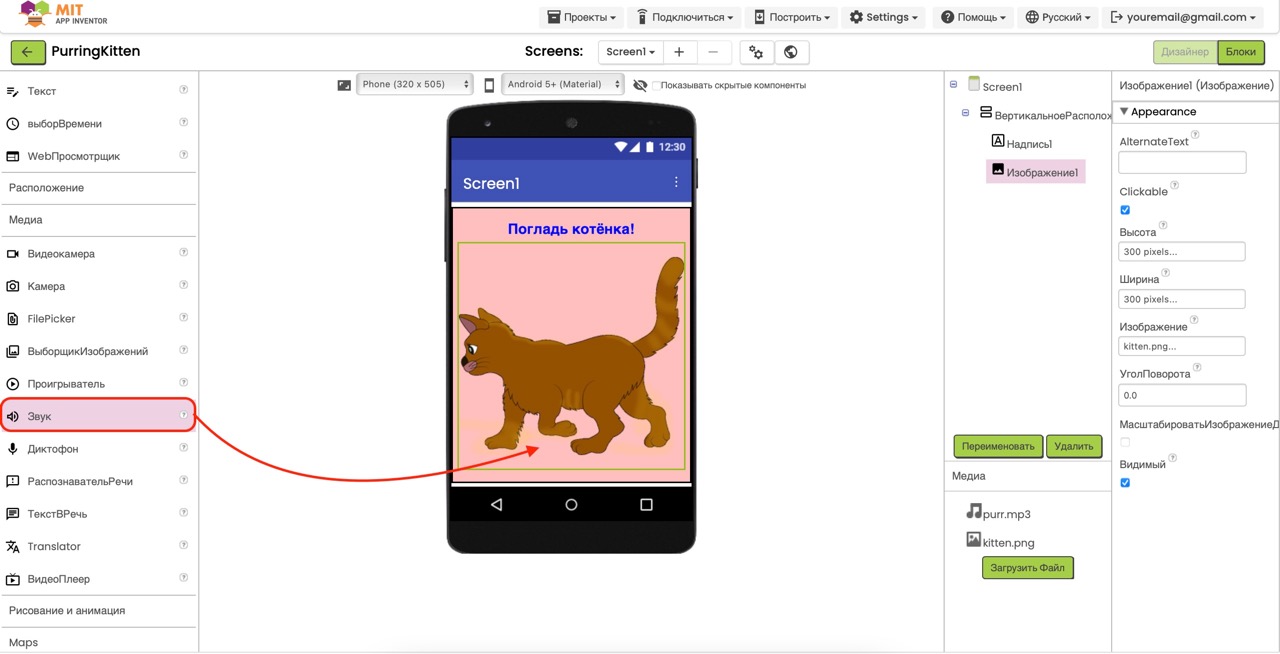The image size is (1280, 654).
Task: Open Settings menu
Action: 883,17
